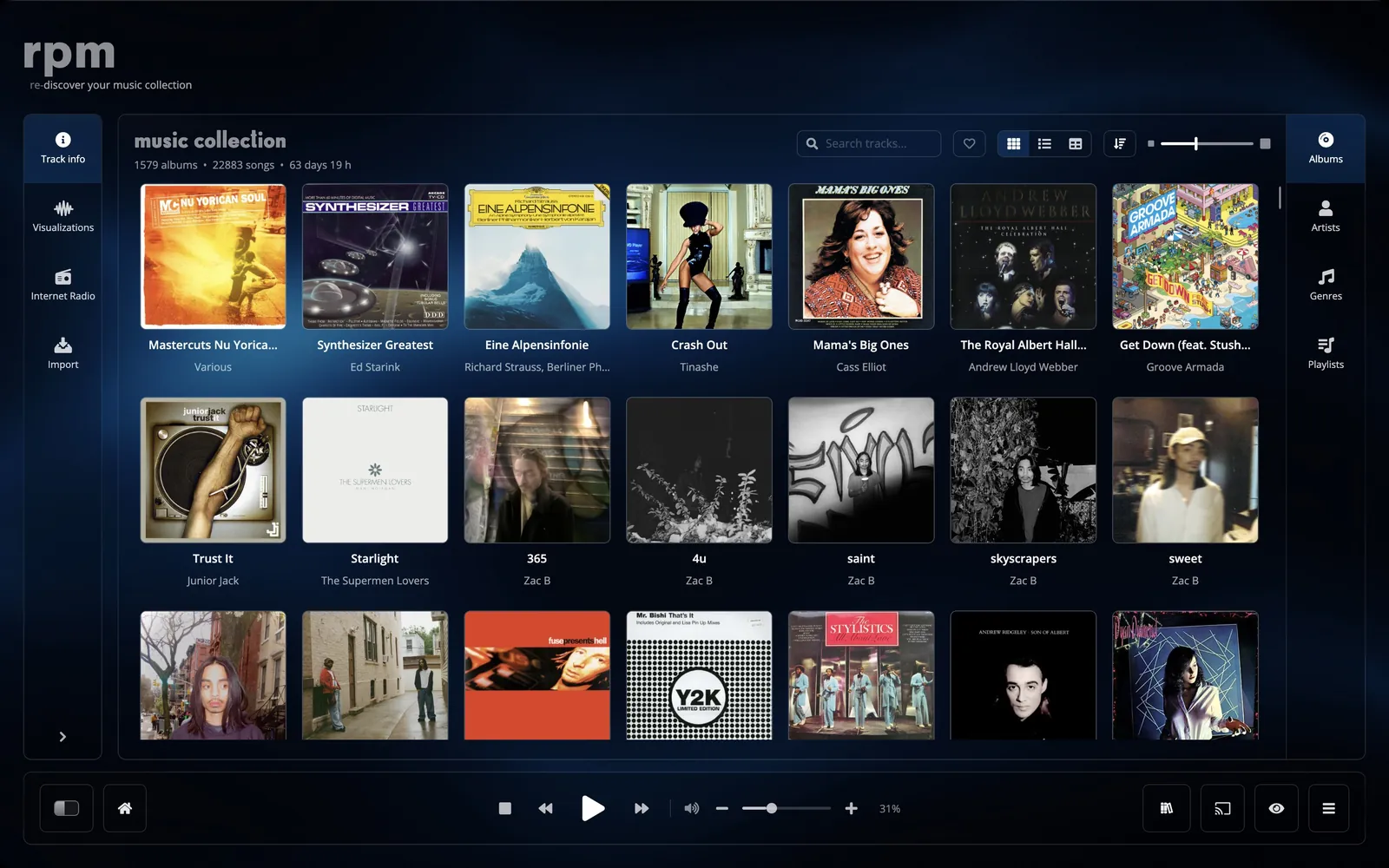Screen dimensions: 1389x868
Task: Select the table view layout
Action: (x=1076, y=144)
